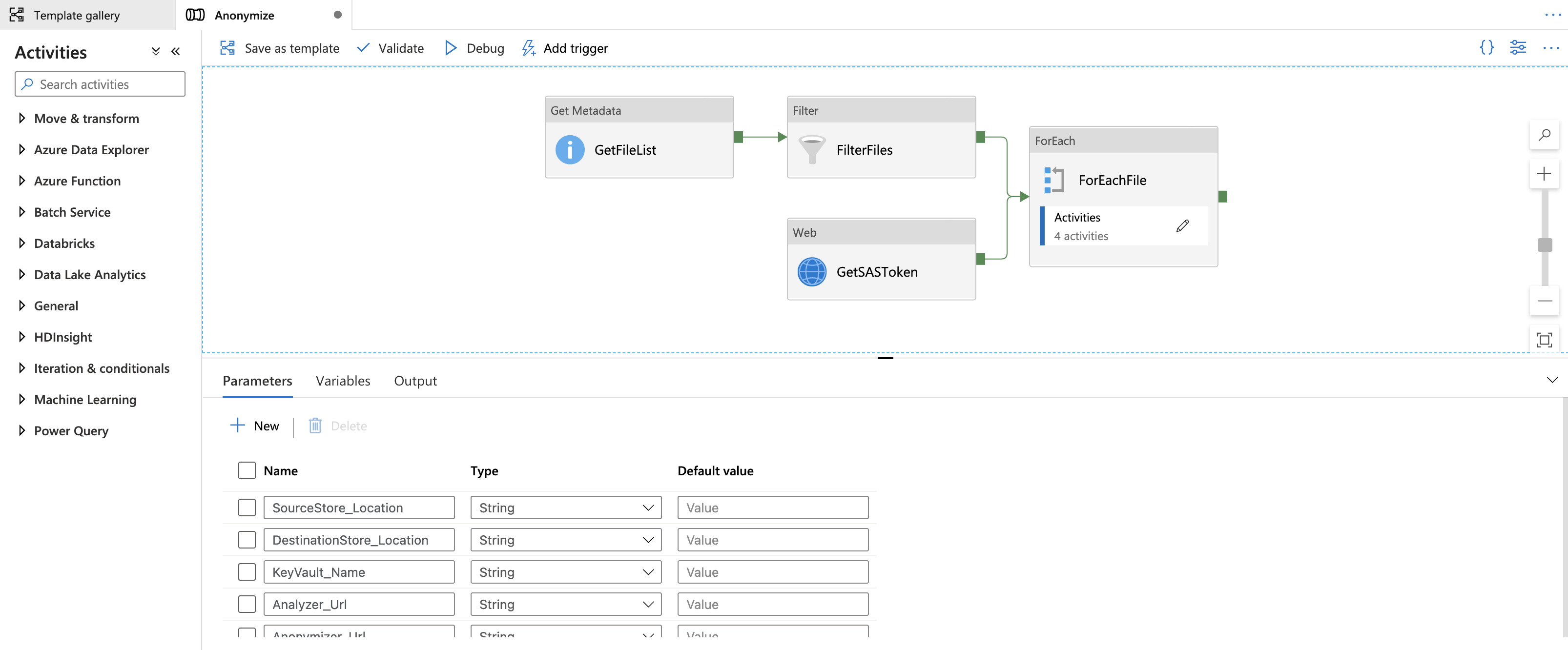The height and width of the screenshot is (650, 1568).
Task: Click the Anonymize pipeline tab icon
Action: point(195,15)
